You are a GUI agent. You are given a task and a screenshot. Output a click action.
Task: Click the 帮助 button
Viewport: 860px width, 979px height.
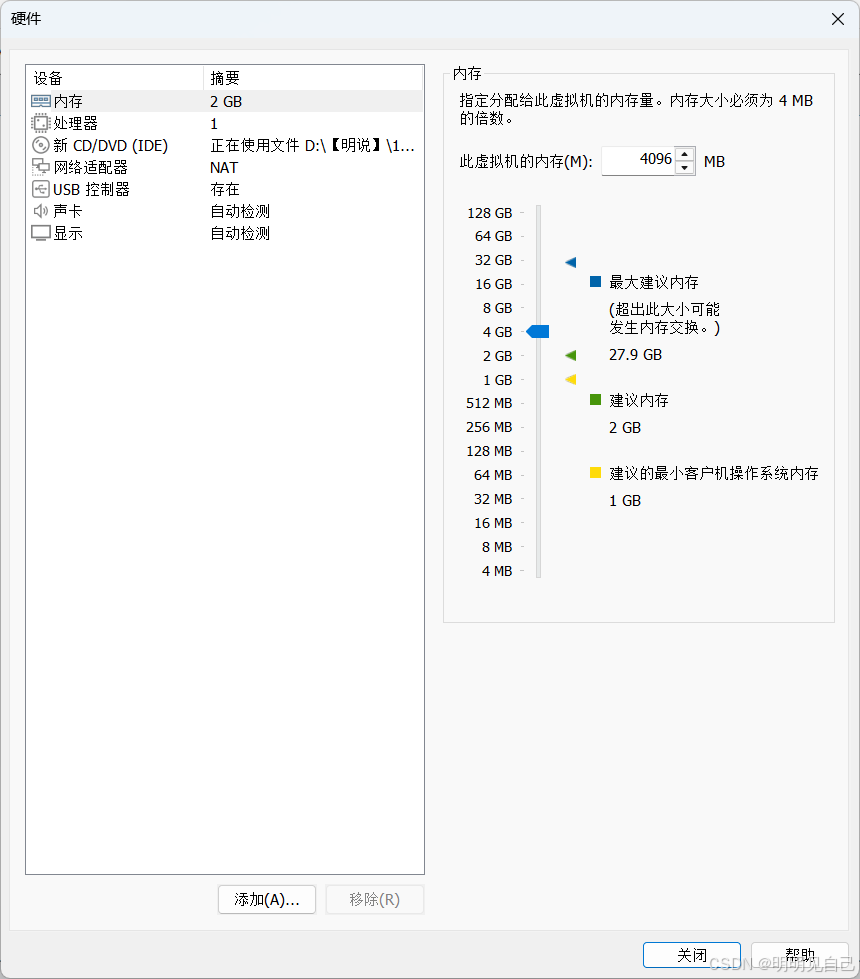(x=800, y=955)
